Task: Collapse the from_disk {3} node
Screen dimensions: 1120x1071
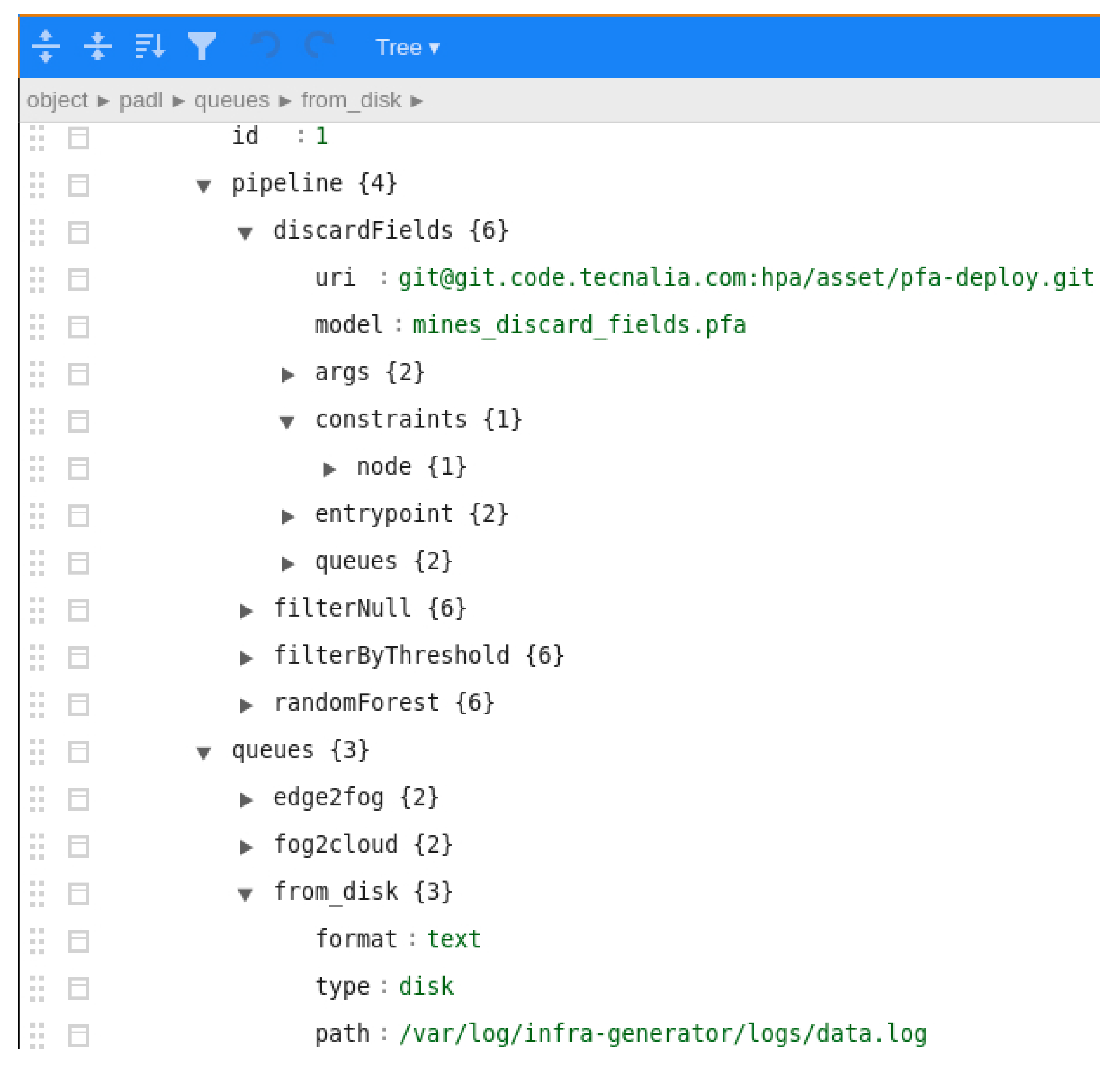Action: 245,894
